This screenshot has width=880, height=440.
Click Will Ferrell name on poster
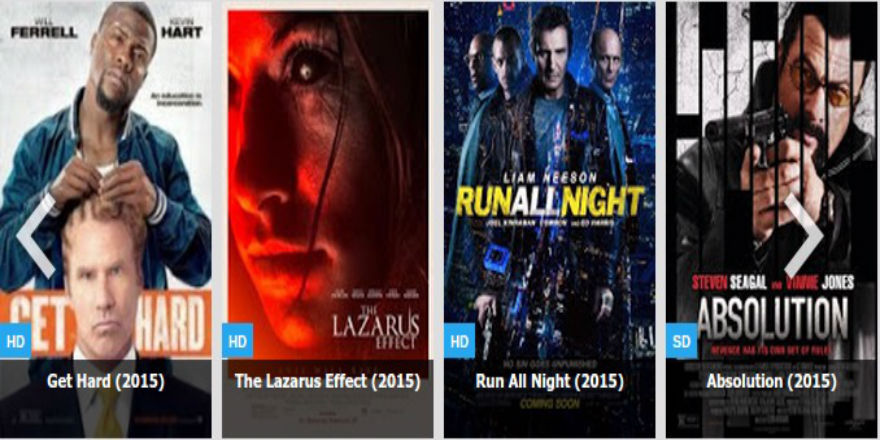[x=44, y=29]
